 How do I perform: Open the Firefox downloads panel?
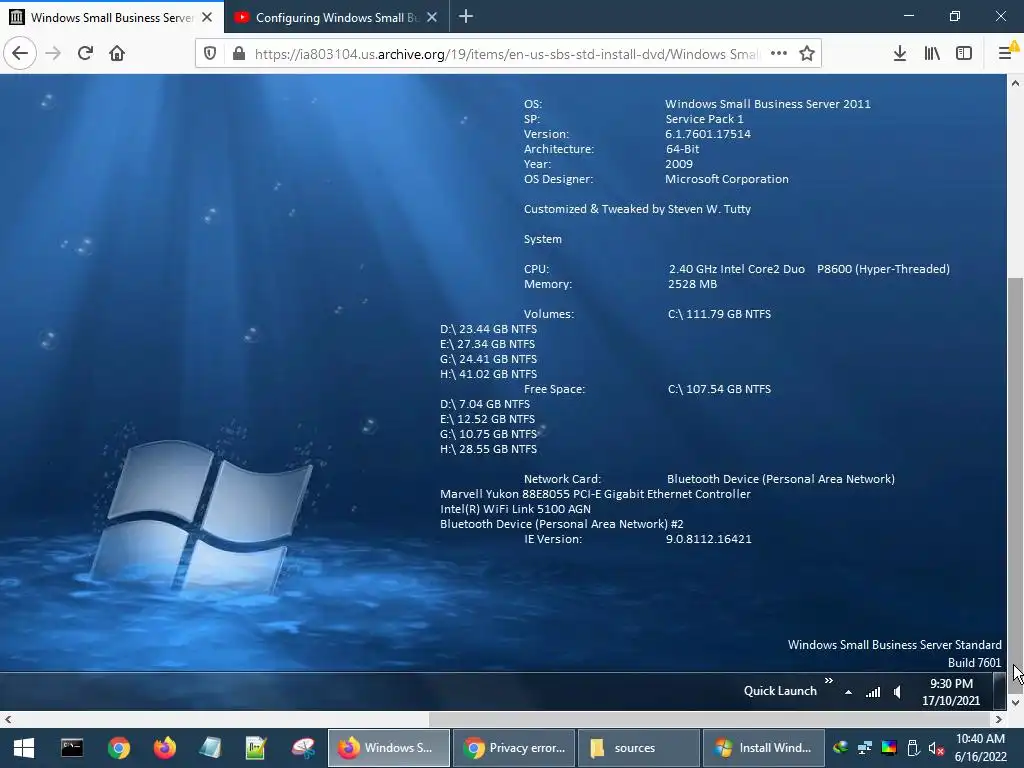tap(900, 54)
